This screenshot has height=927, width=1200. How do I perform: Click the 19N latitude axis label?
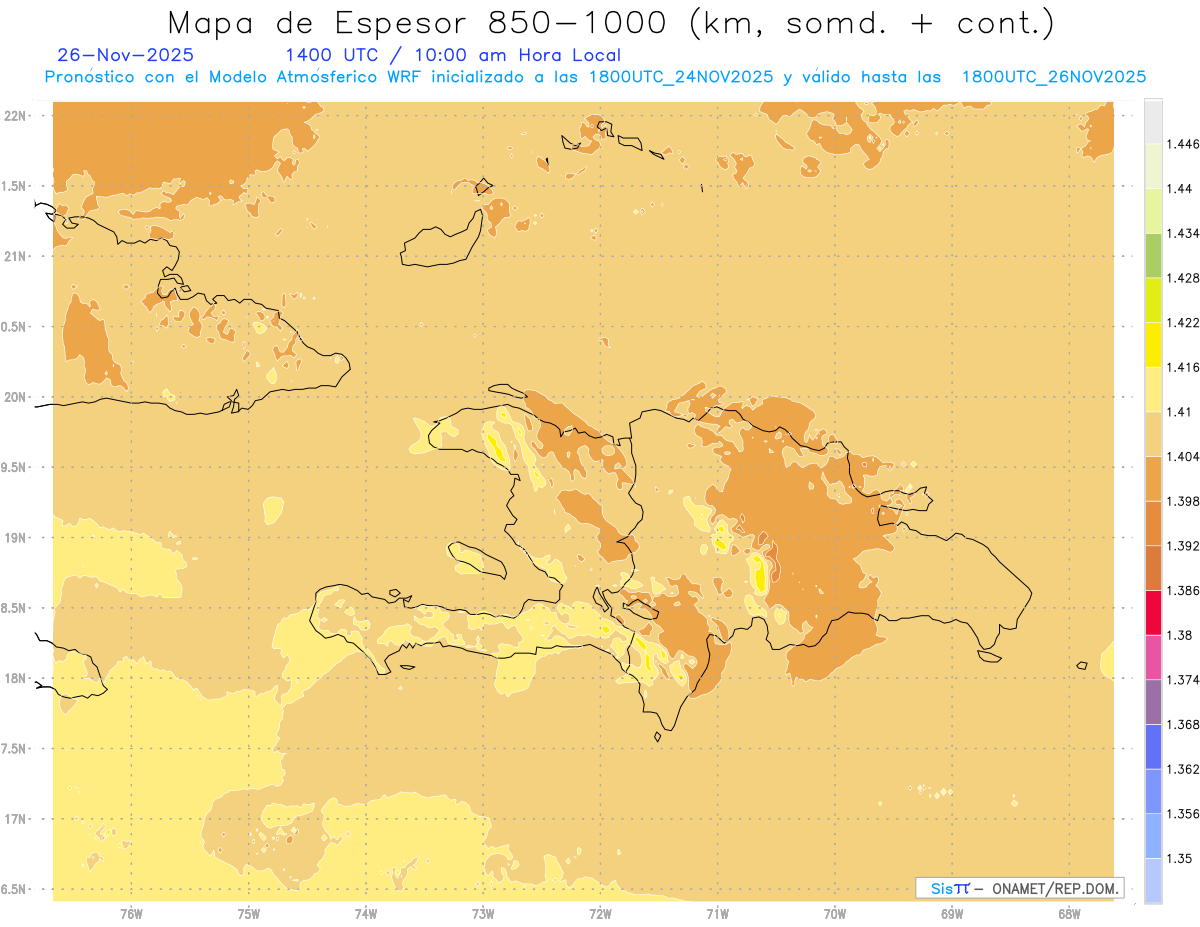pos(15,538)
